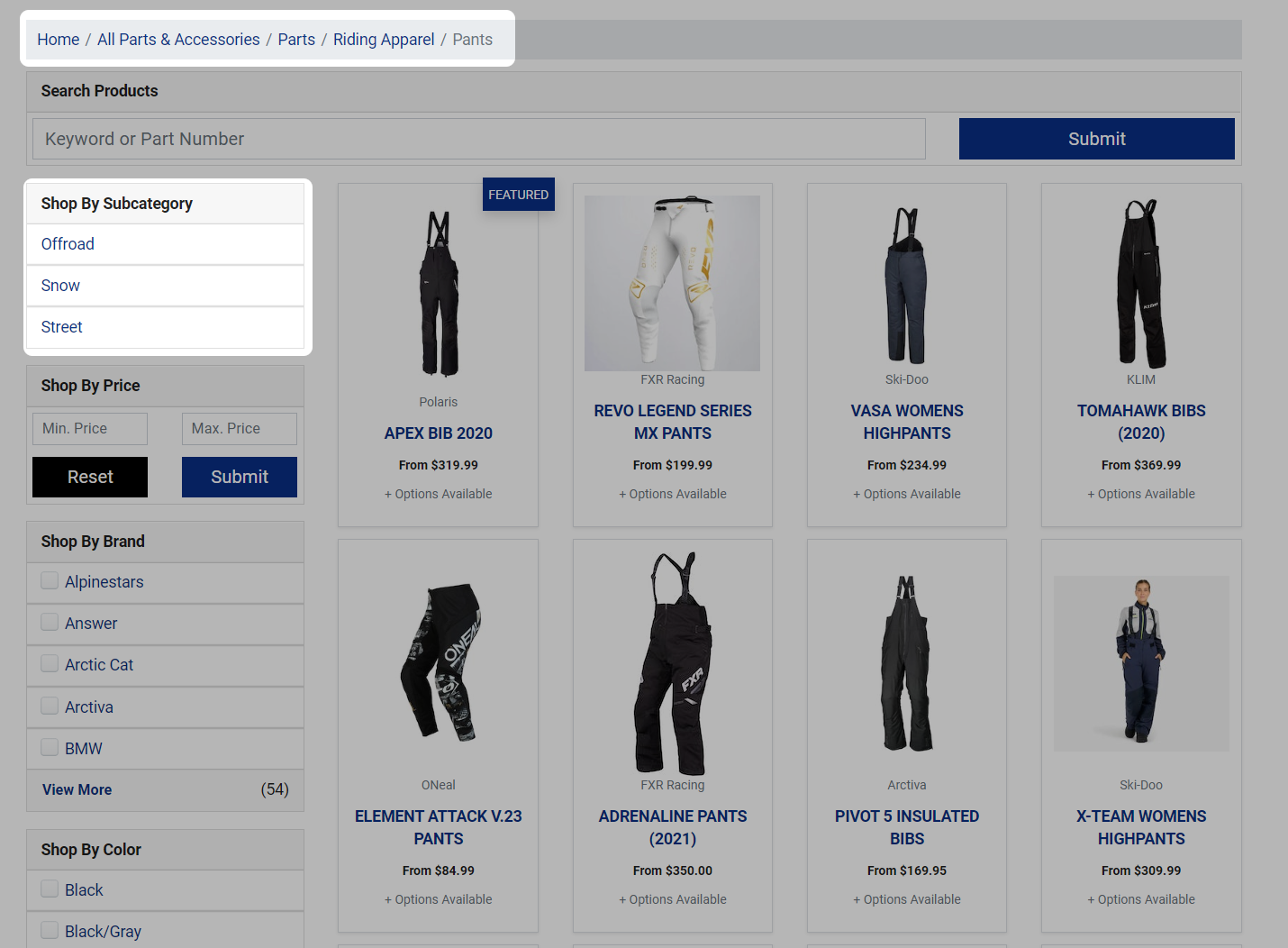1288x948 pixels.
Task: Click Options Available under Pivot 5 Bibs
Action: (907, 899)
